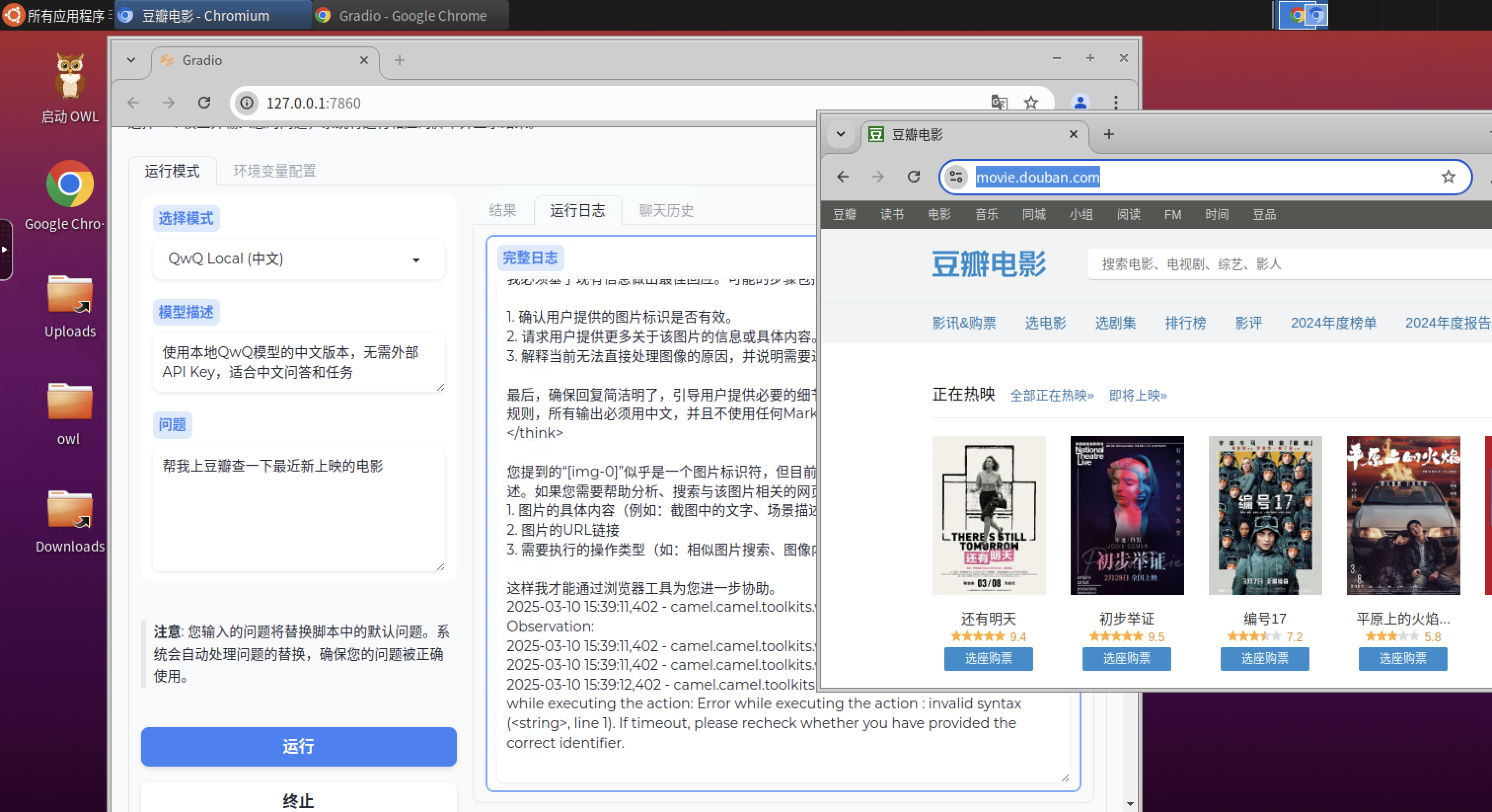
Task: Click the translate page icon in the Gradio window
Action: (x=999, y=103)
